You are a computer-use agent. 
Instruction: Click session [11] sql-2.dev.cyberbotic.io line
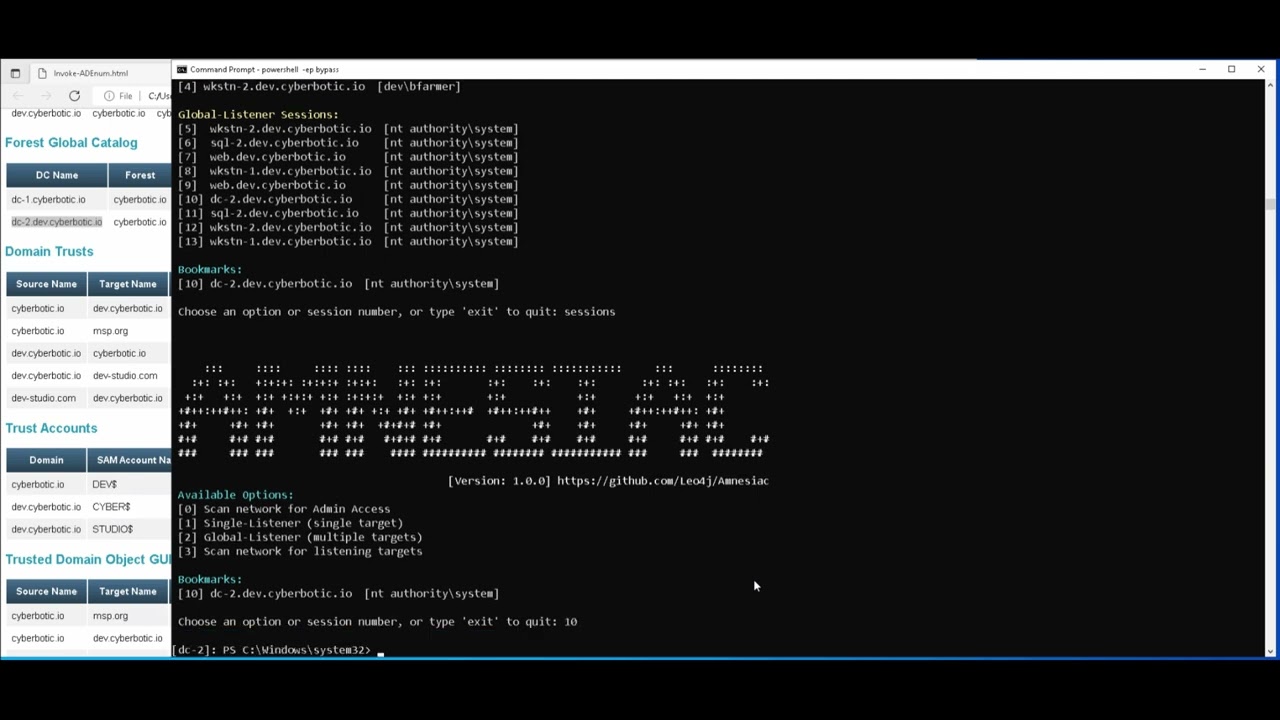click(348, 213)
